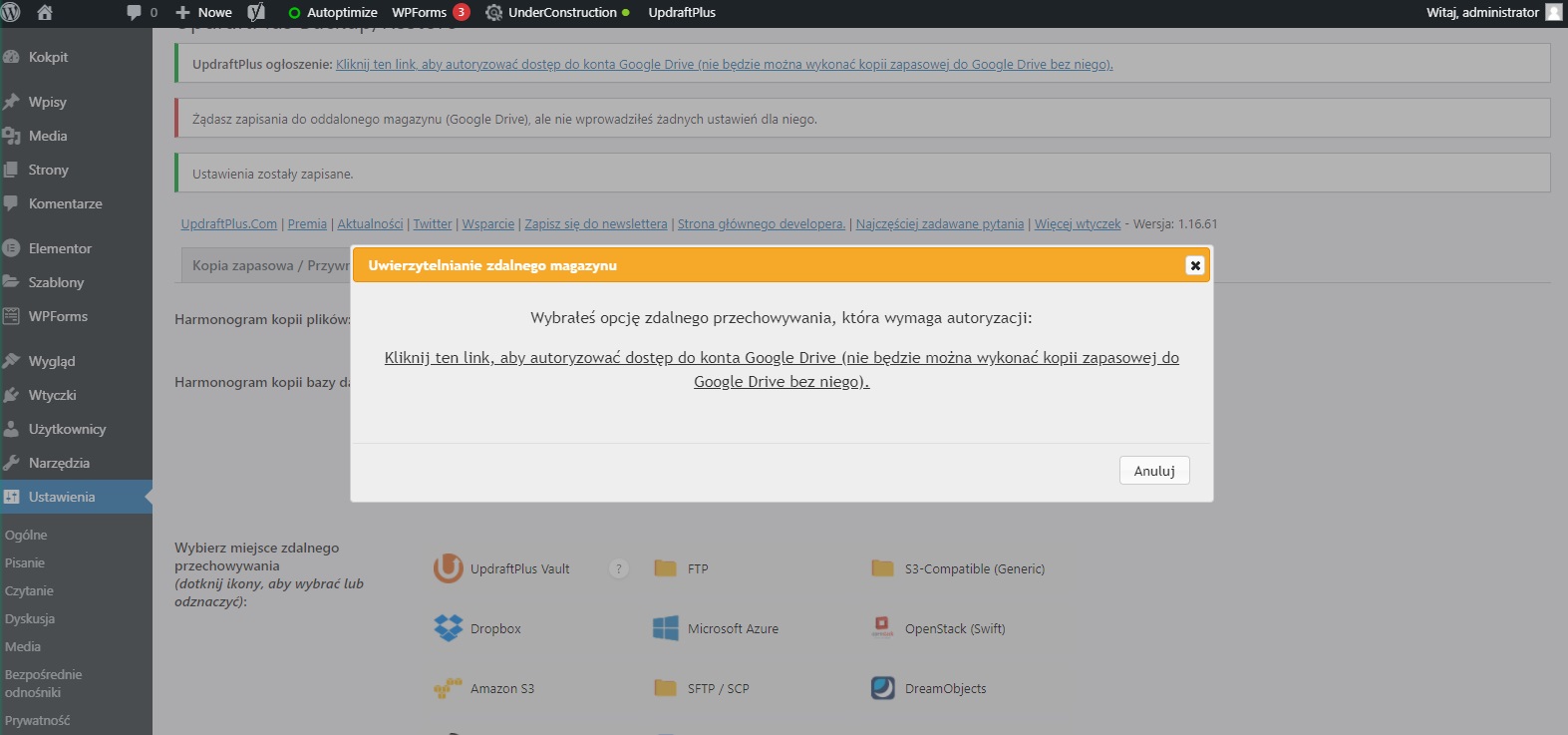
Task: Open Dyskusja settings submenu
Action: coord(30,618)
